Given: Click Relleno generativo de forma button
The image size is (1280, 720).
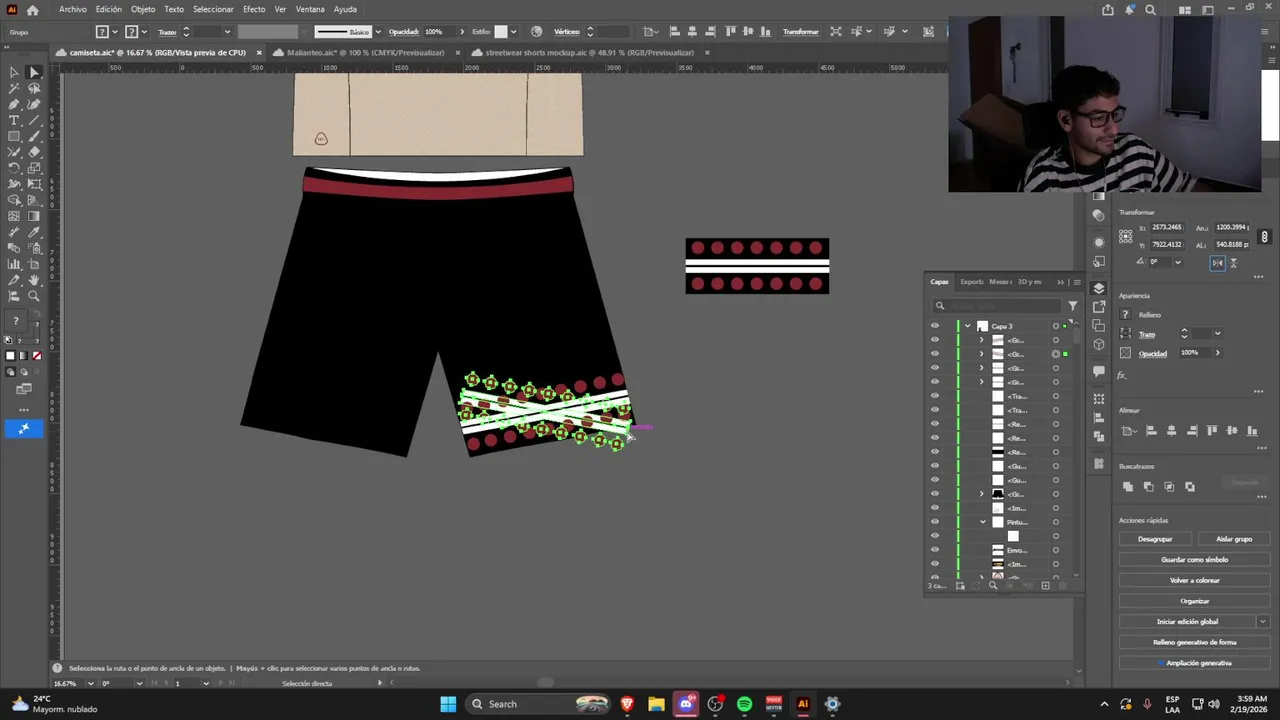Looking at the screenshot, I should coord(1194,642).
